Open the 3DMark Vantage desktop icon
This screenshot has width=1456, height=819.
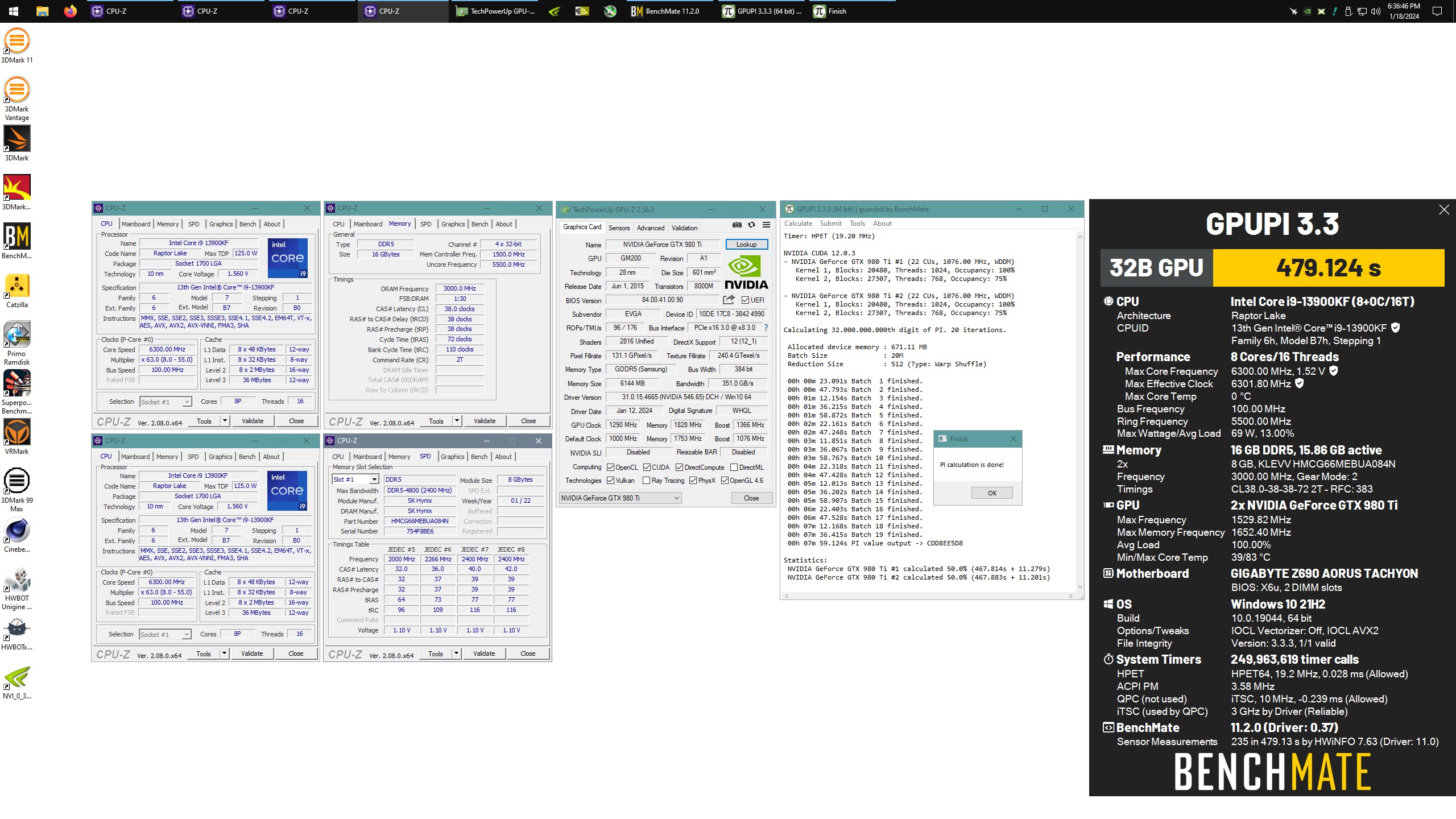pos(17,99)
